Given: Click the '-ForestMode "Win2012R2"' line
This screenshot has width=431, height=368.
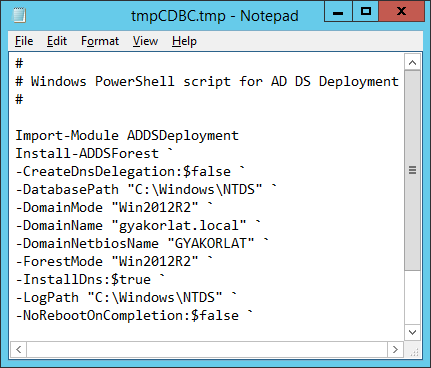Looking at the screenshot, I should [114, 261].
